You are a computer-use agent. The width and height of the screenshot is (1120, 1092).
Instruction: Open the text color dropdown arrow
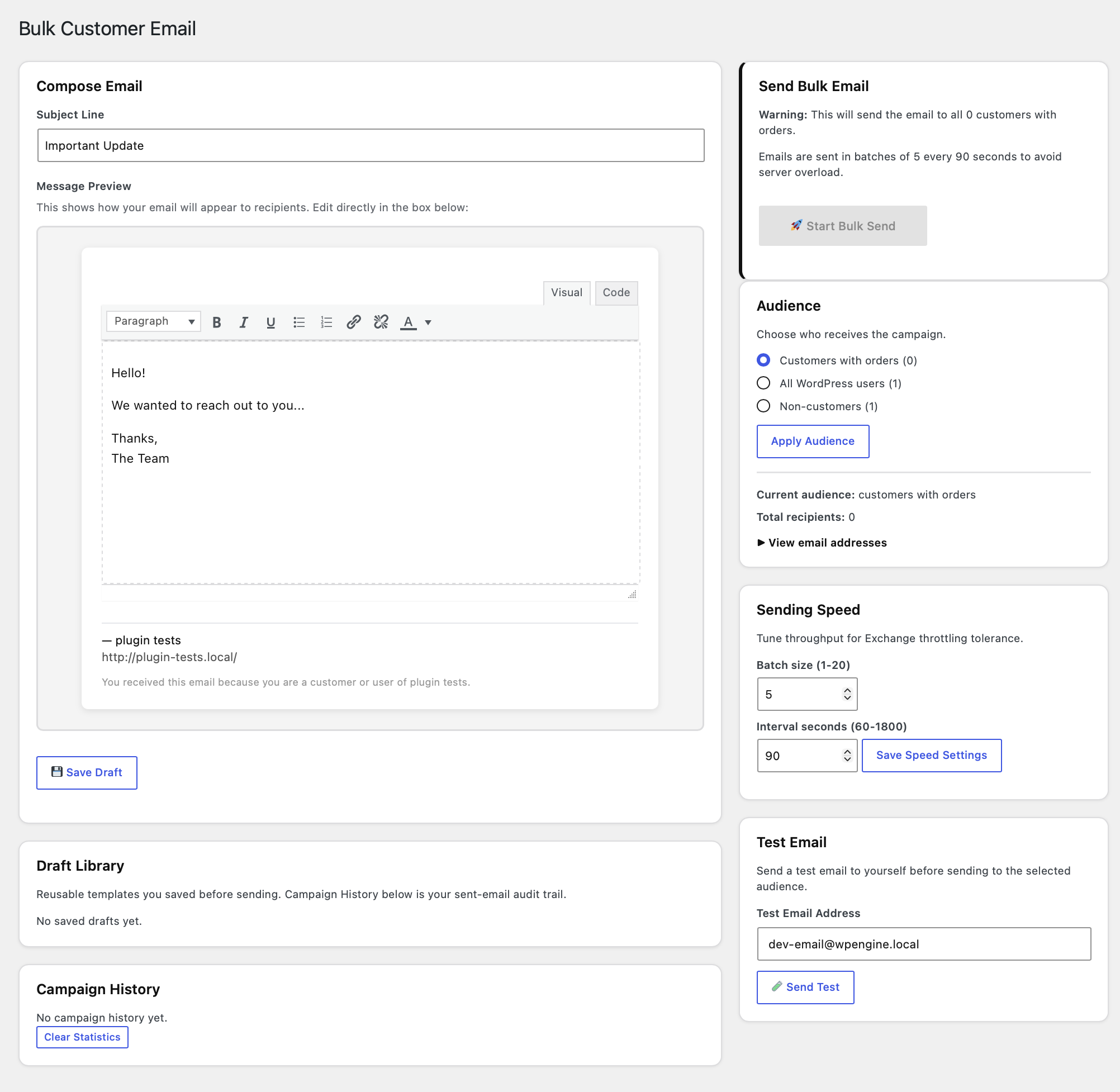(428, 322)
